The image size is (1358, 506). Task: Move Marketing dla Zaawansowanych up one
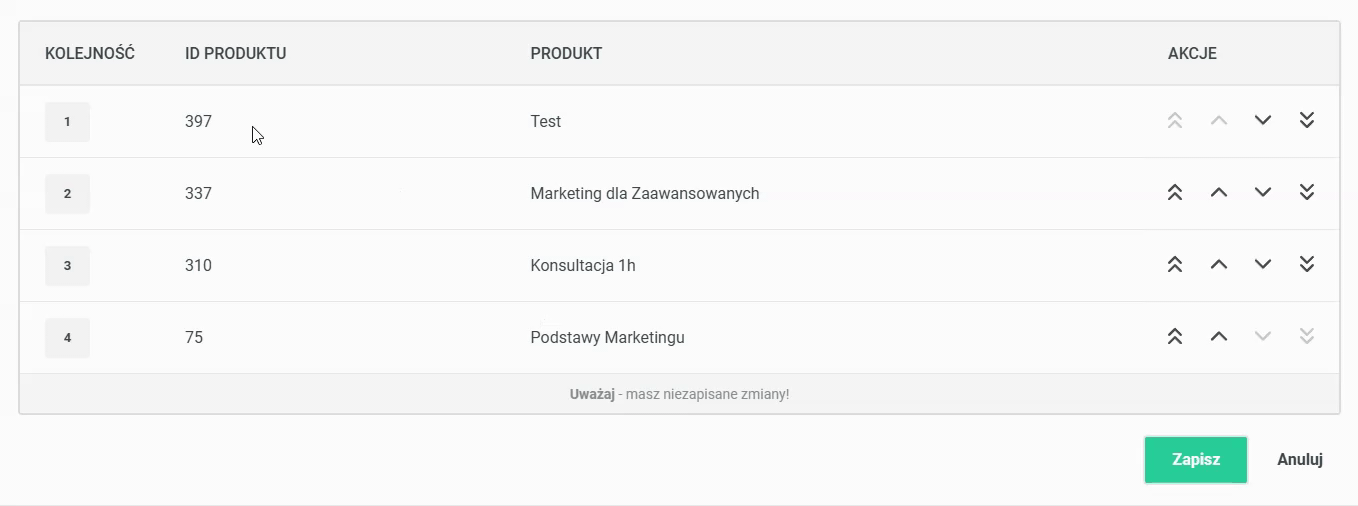[x=1218, y=192]
